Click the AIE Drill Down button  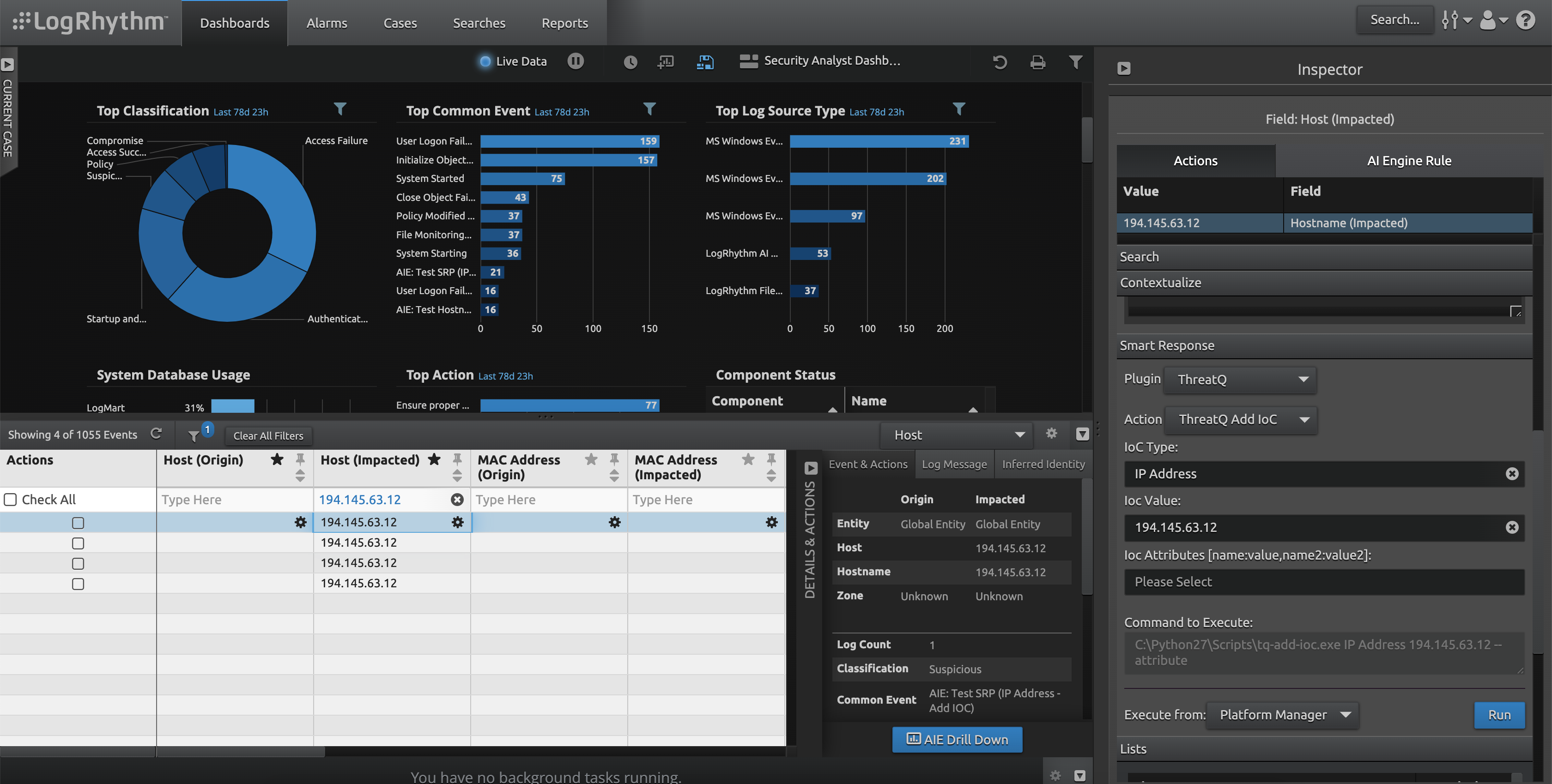click(x=958, y=739)
